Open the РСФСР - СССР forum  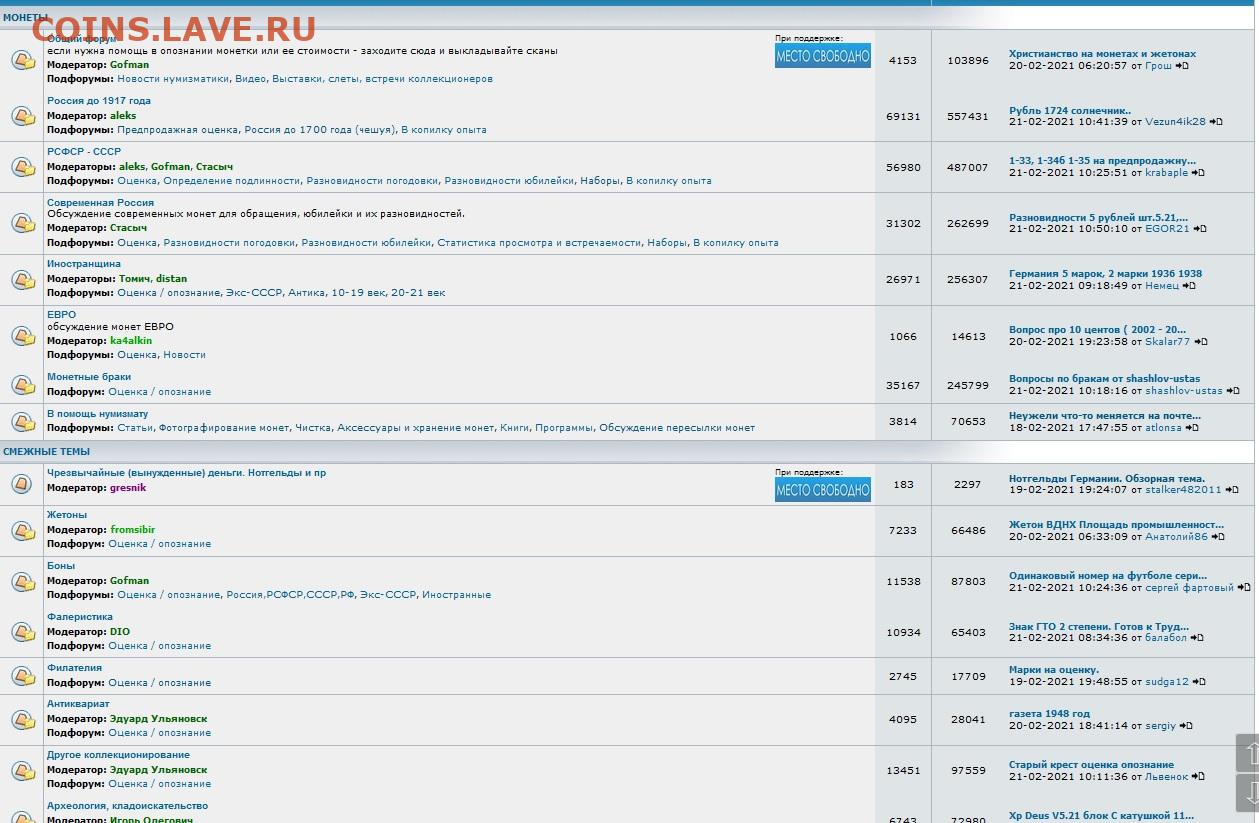tap(84, 152)
